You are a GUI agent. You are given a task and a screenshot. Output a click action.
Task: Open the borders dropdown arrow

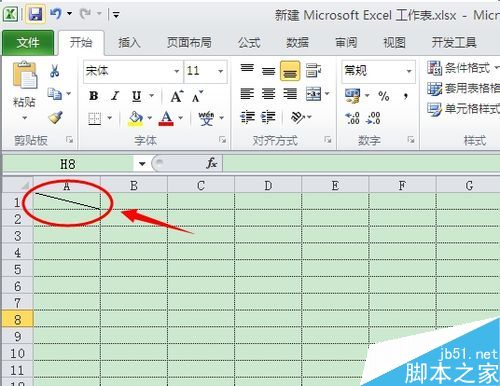[x=109, y=118]
